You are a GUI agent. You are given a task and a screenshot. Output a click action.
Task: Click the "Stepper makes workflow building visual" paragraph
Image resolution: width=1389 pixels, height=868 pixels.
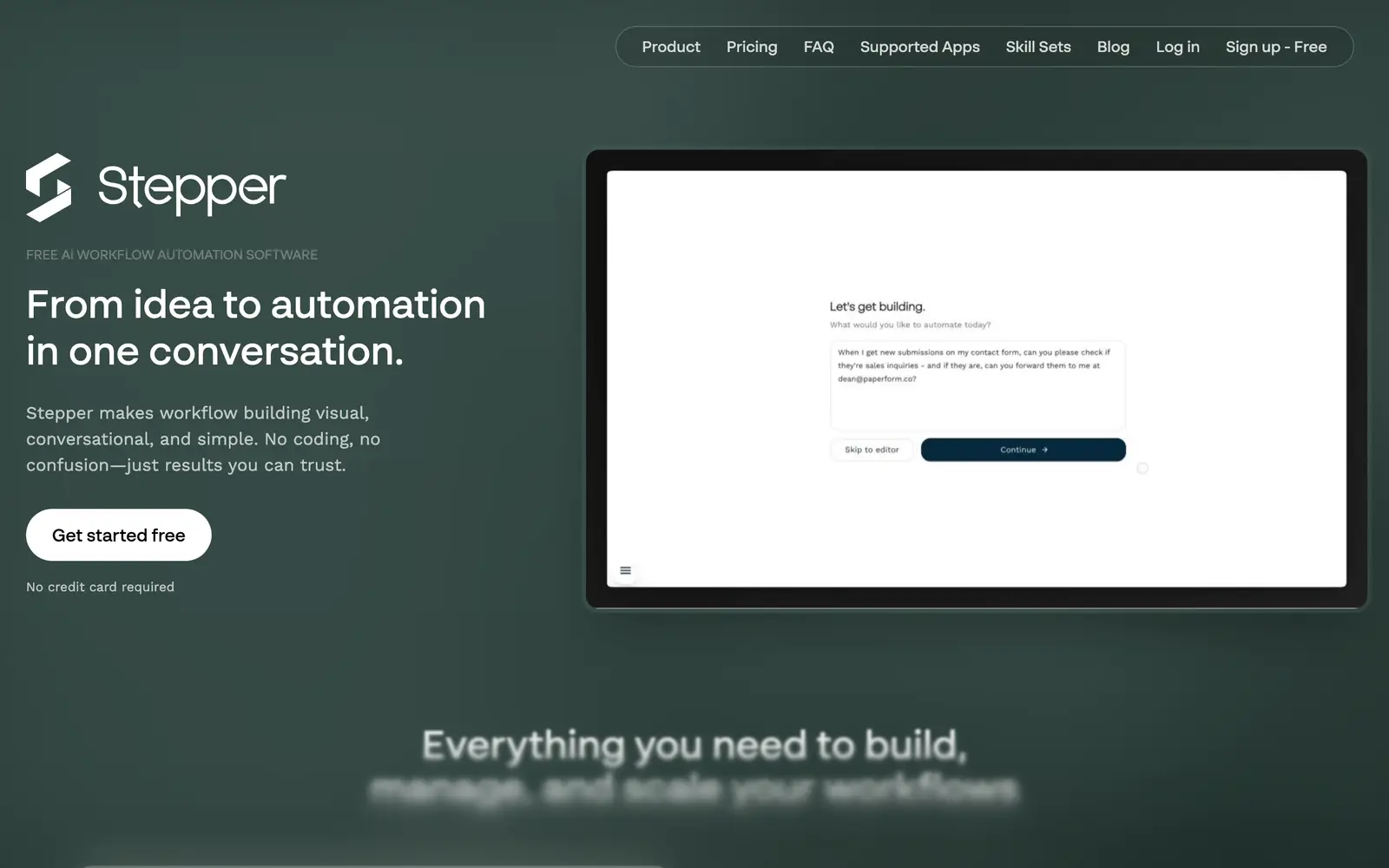pyautogui.click(x=203, y=439)
